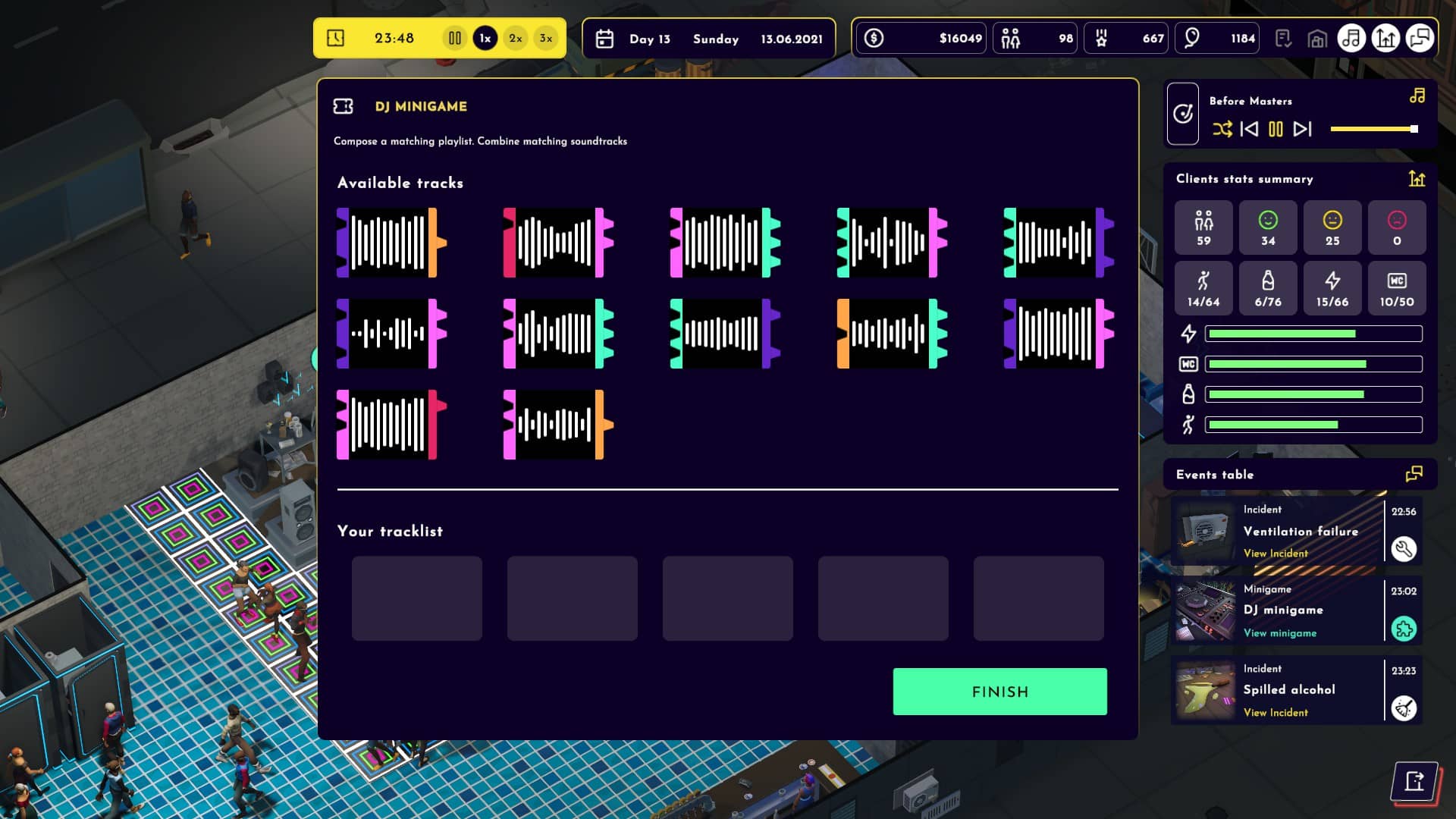Click the calendar icon next to Day 13
This screenshot has height=819, width=1456.
(604, 39)
